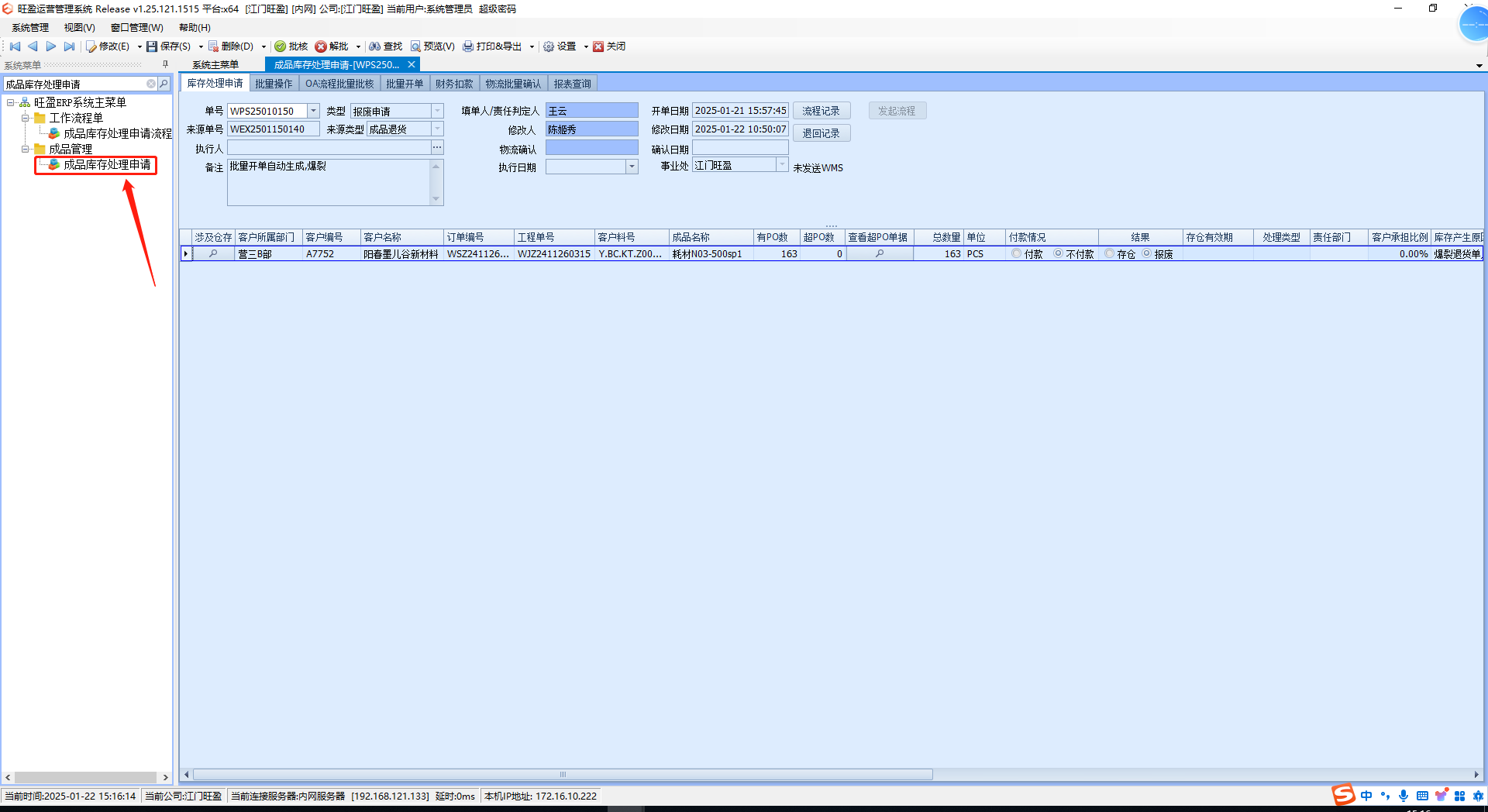This screenshot has height=812, width=1488.
Task: Click the 解批 unapprove toolbar icon
Action: coord(321,46)
